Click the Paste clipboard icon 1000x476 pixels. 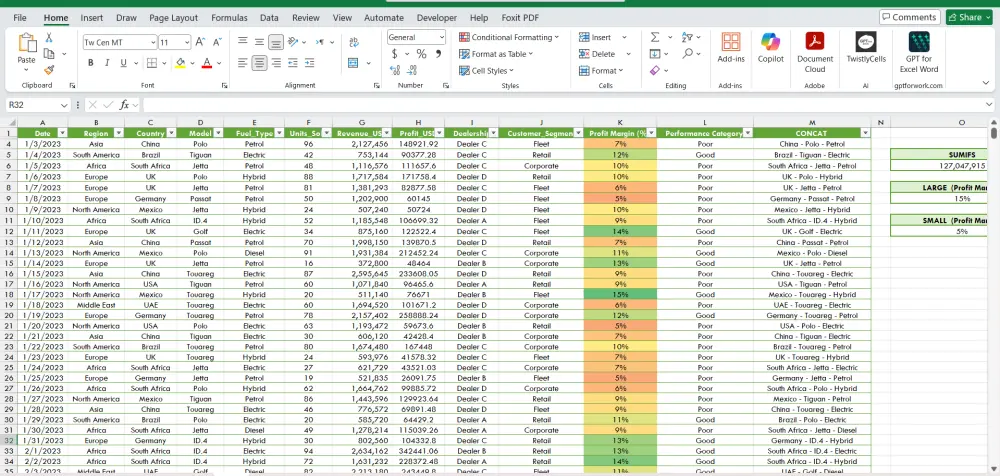[27, 43]
